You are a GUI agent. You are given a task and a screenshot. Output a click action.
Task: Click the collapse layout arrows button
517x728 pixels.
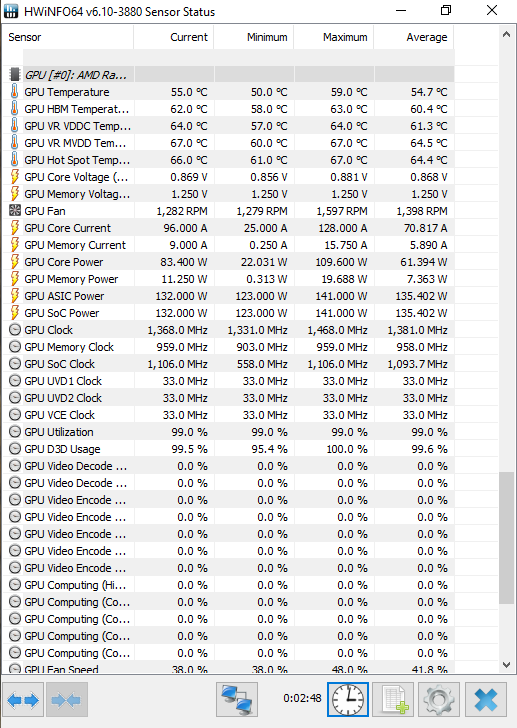click(x=67, y=699)
